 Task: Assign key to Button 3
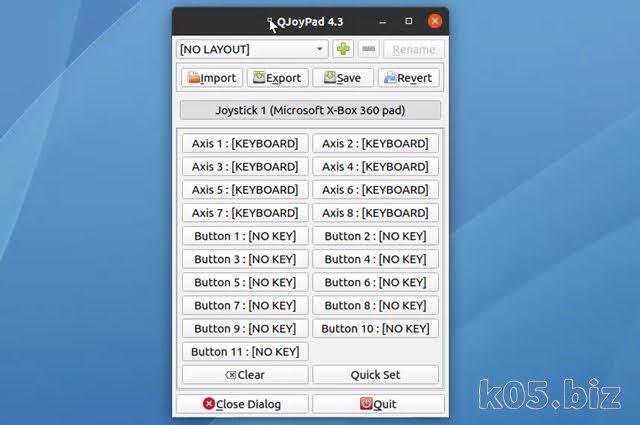[245, 259]
